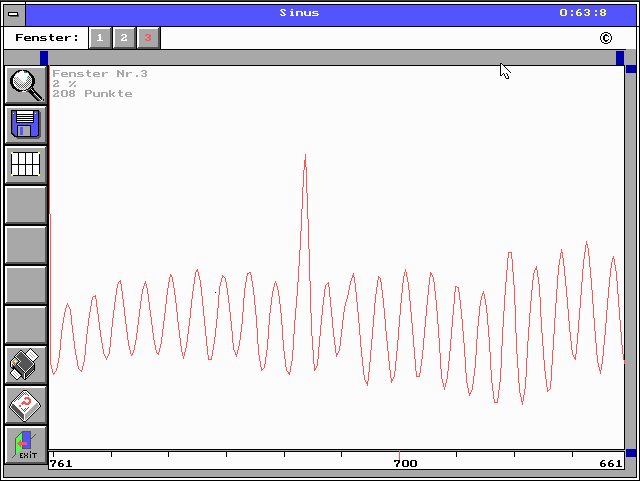Screen dimensions: 640x481
Task: Click the printer icon to print
Action: 27,365
